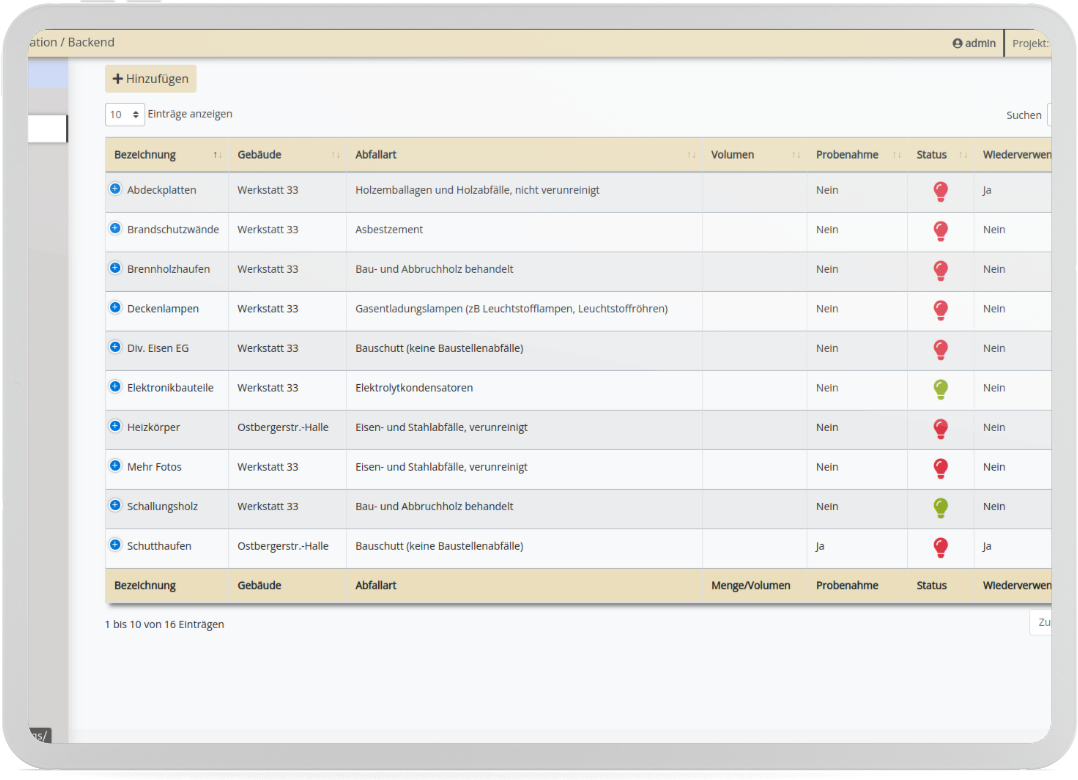Click red status bulb for Brandschutzwände
Image resolution: width=1078 pixels, height=780 pixels.
pos(940,231)
